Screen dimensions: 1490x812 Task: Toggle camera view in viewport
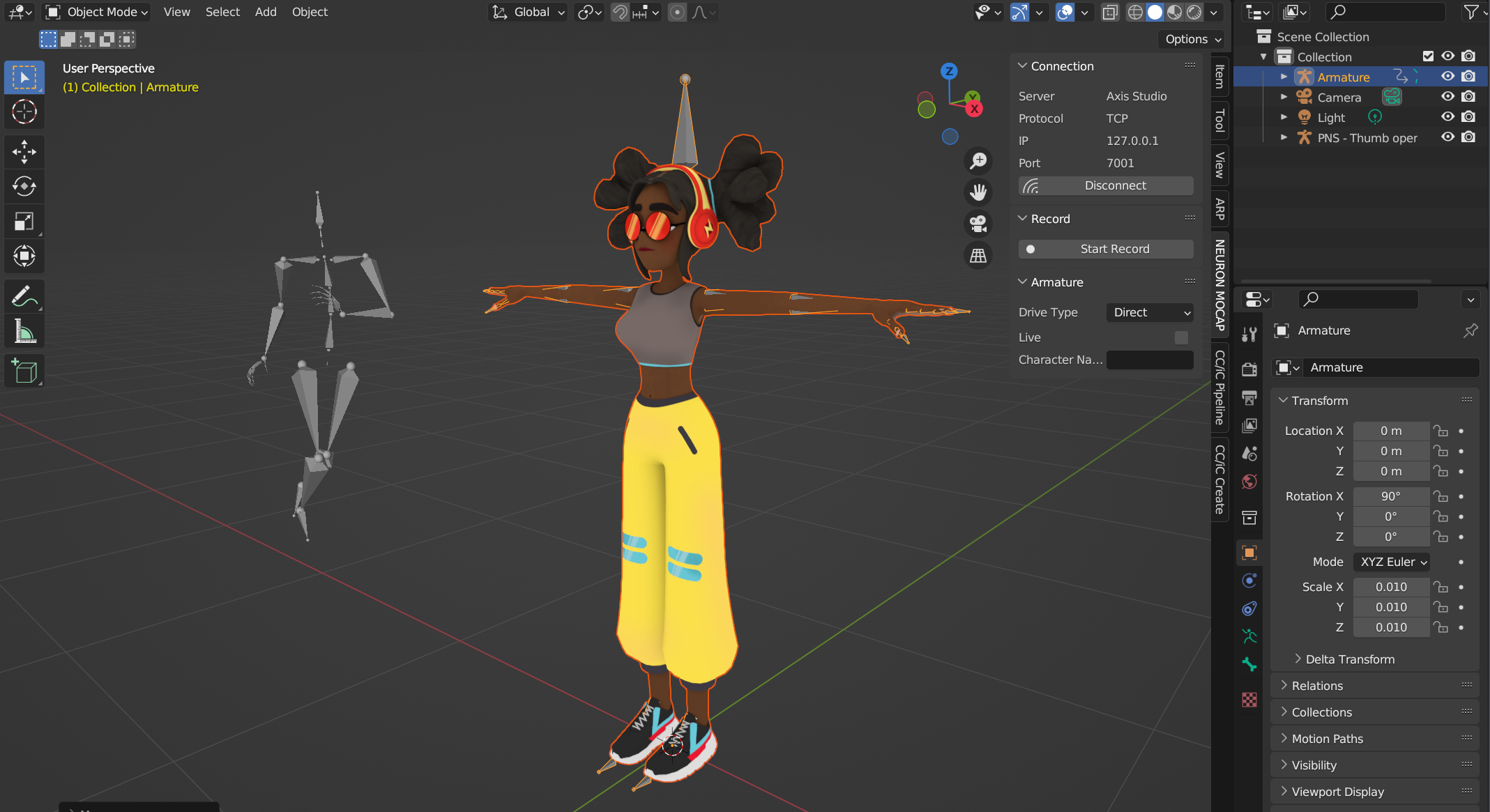click(978, 224)
